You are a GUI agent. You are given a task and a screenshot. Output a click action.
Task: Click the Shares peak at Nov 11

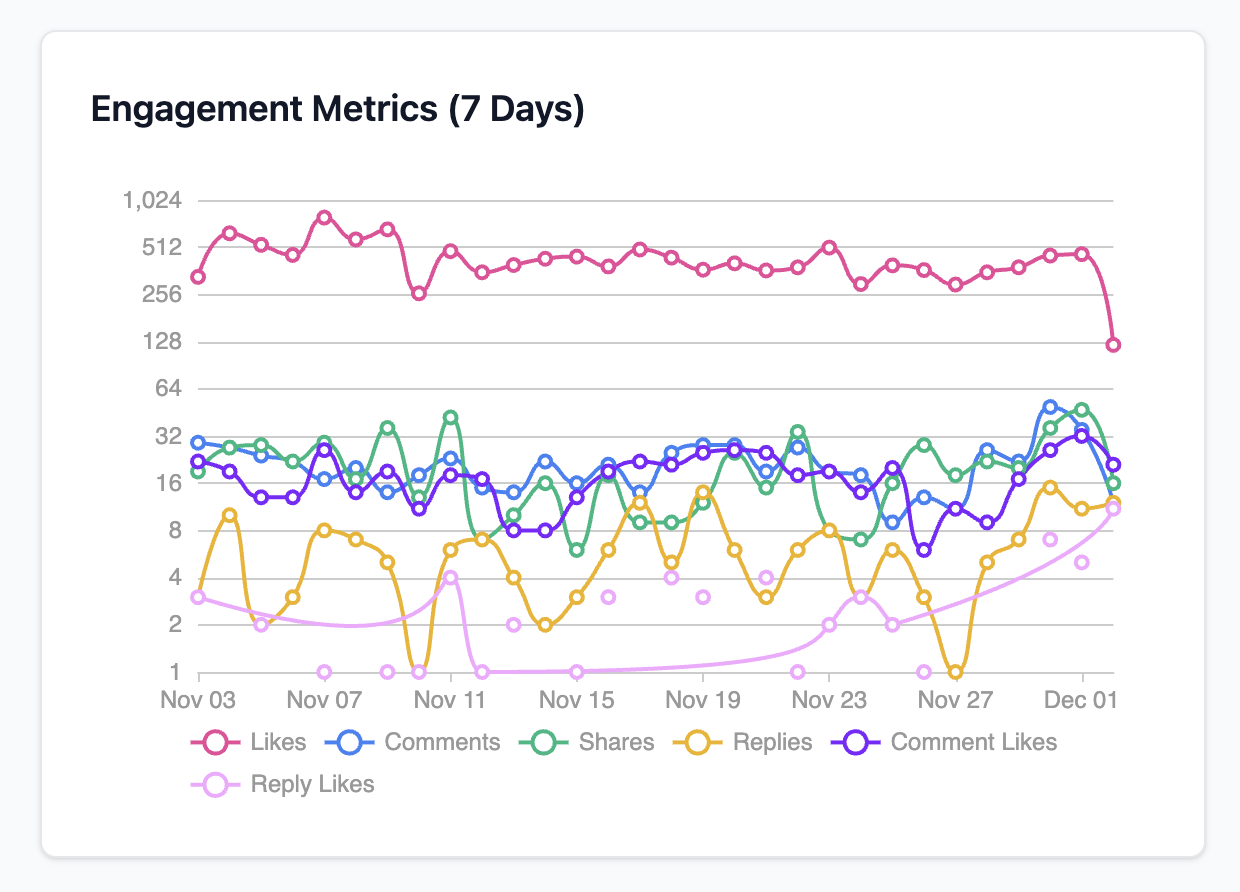[x=450, y=417]
